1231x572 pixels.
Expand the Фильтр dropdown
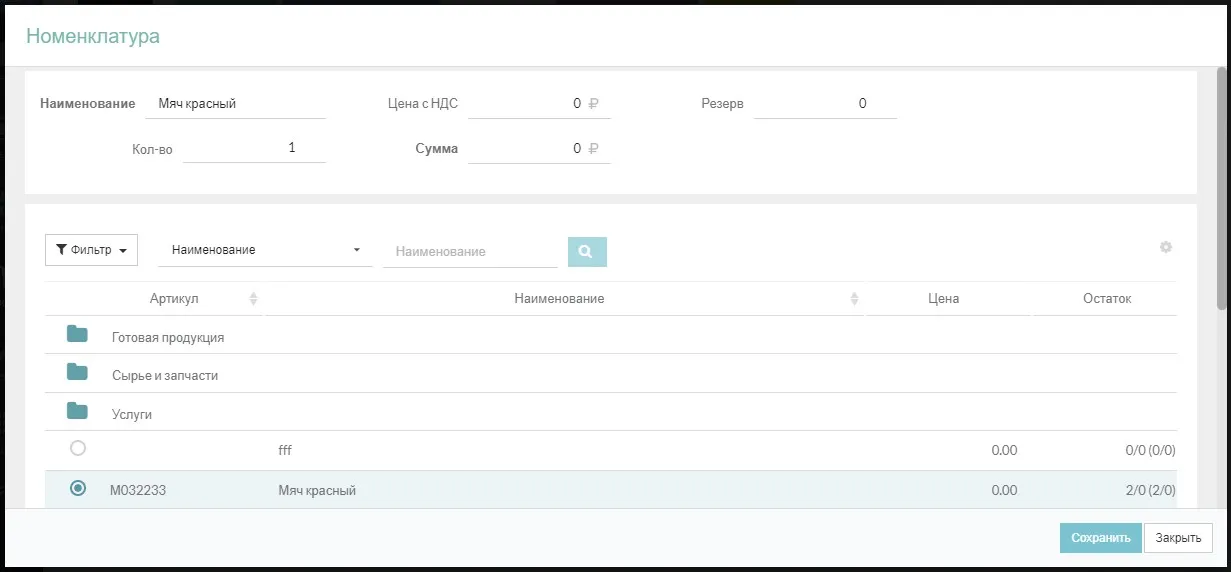91,250
